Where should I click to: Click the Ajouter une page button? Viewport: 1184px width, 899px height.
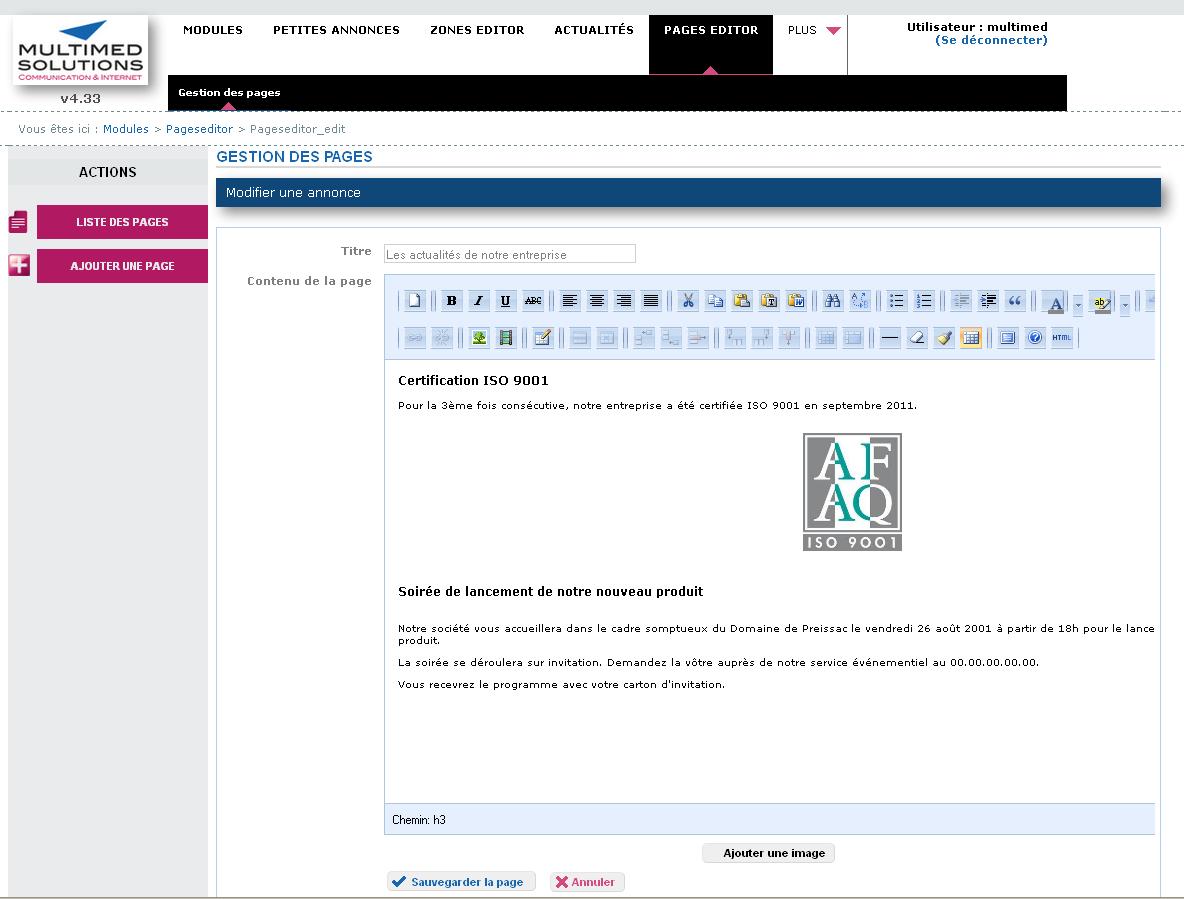(x=122, y=266)
